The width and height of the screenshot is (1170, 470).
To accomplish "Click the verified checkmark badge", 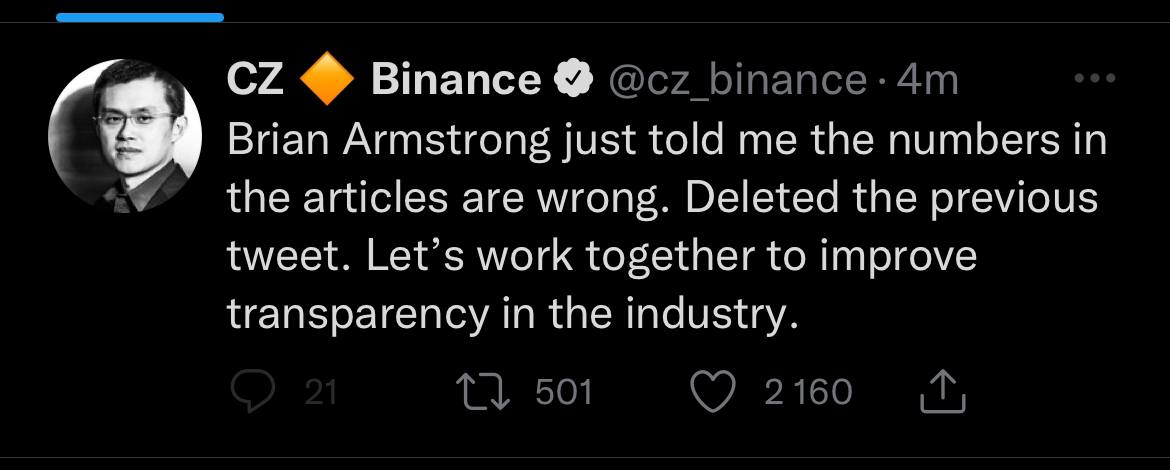I will coord(573,78).
